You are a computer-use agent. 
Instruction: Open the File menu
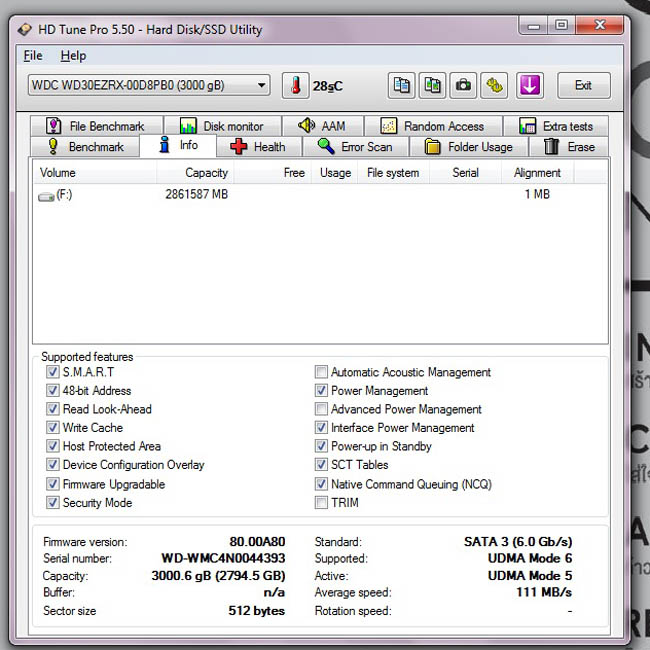pos(33,56)
